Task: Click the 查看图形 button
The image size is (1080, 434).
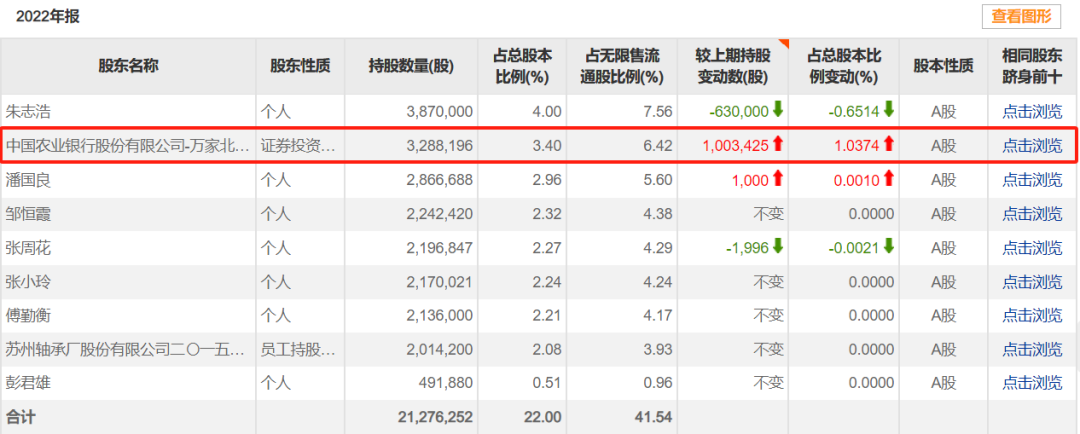Action: [x=1021, y=17]
